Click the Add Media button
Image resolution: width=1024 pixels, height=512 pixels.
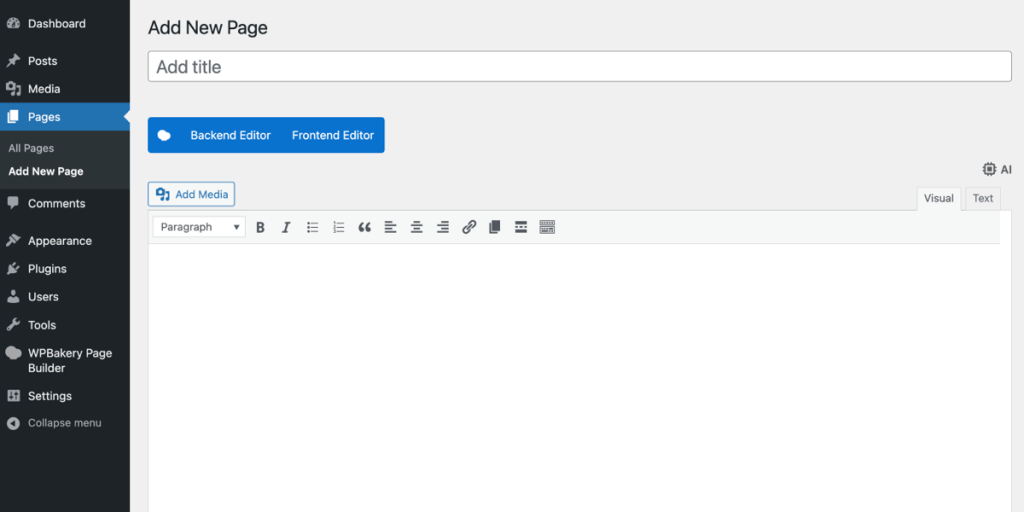[x=191, y=194]
